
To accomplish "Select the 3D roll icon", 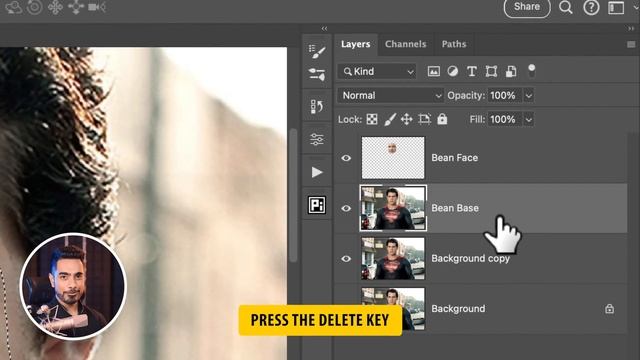I will coord(34,7).
